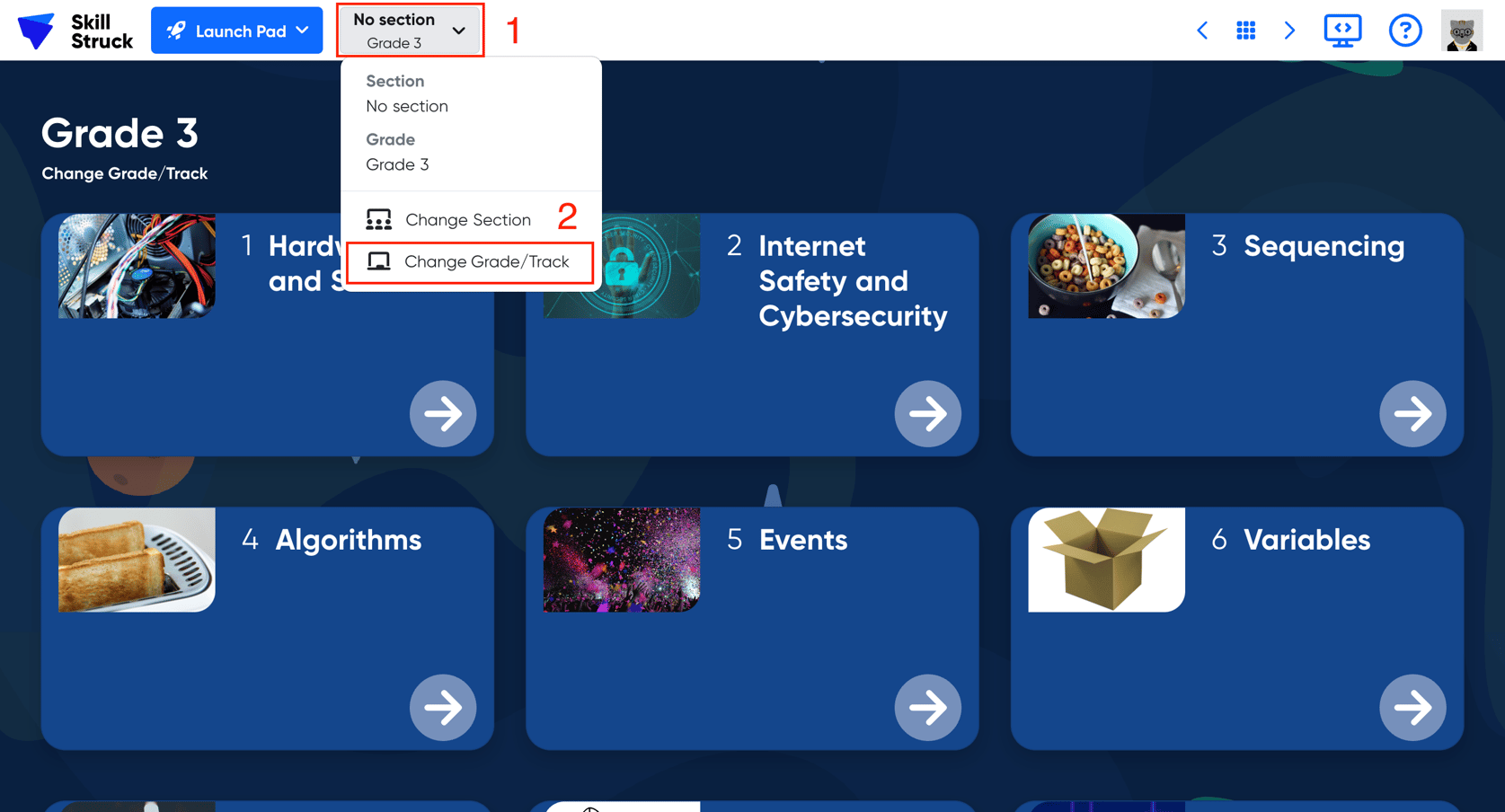This screenshot has width=1505, height=812.
Task: Click the Skill Struck logo
Action: click(x=75, y=31)
